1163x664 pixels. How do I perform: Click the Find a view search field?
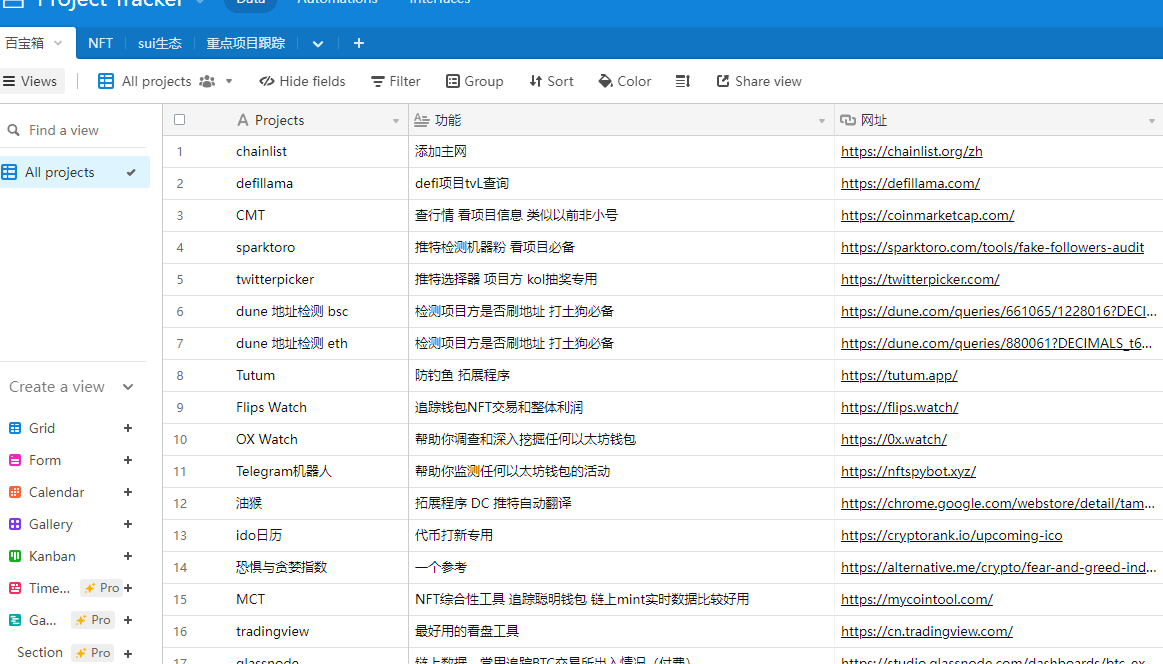[x=74, y=130]
